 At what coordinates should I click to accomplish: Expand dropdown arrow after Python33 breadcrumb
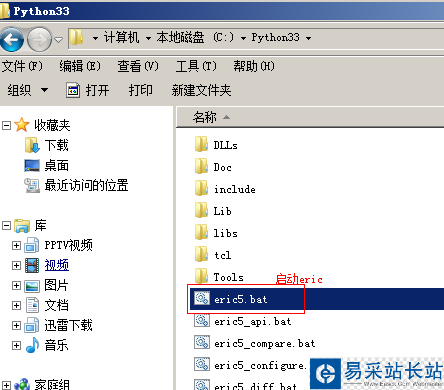pos(309,38)
